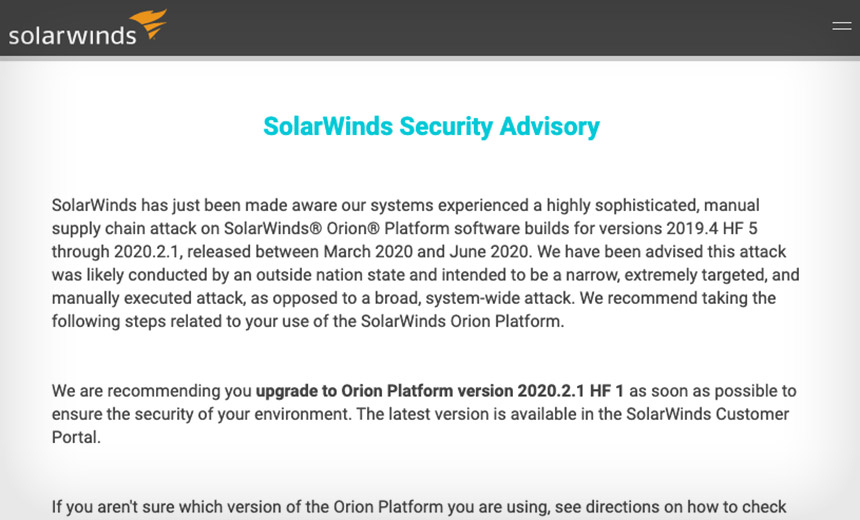Image resolution: width=860 pixels, height=520 pixels.
Task: Click the phrase see directions on how to check
Action: point(671,507)
